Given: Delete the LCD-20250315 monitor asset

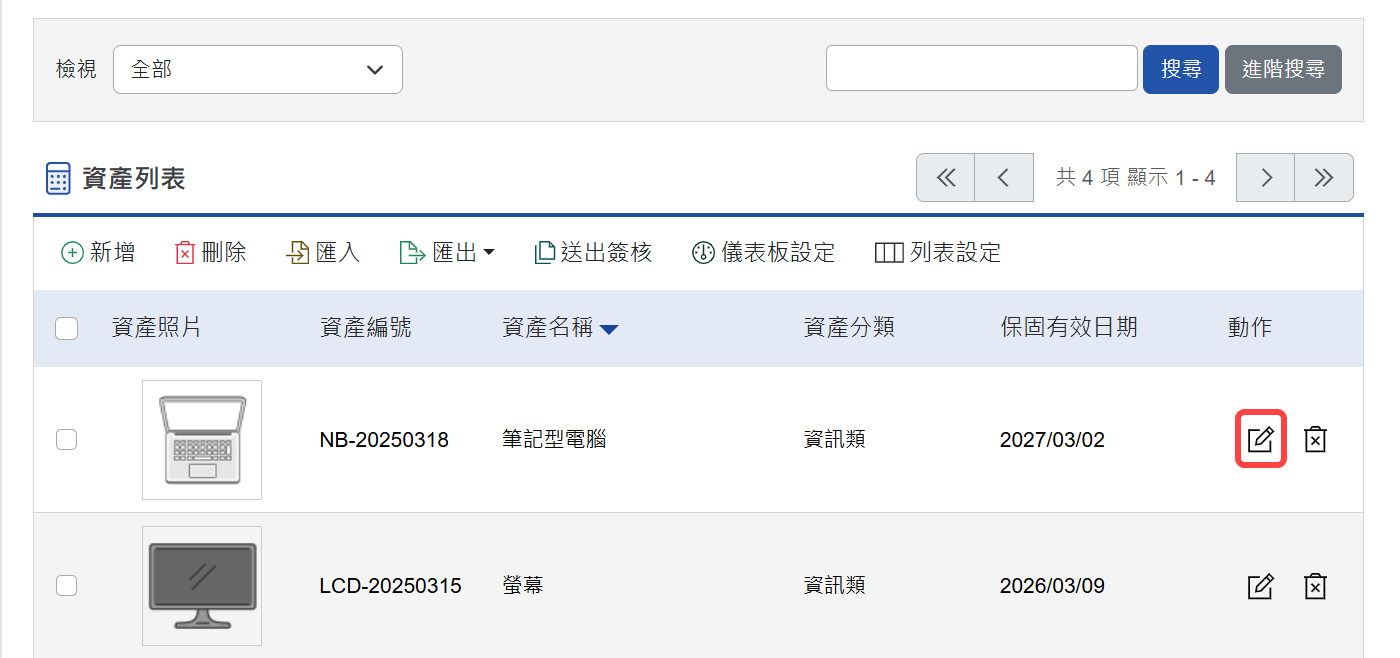Looking at the screenshot, I should click(1315, 586).
